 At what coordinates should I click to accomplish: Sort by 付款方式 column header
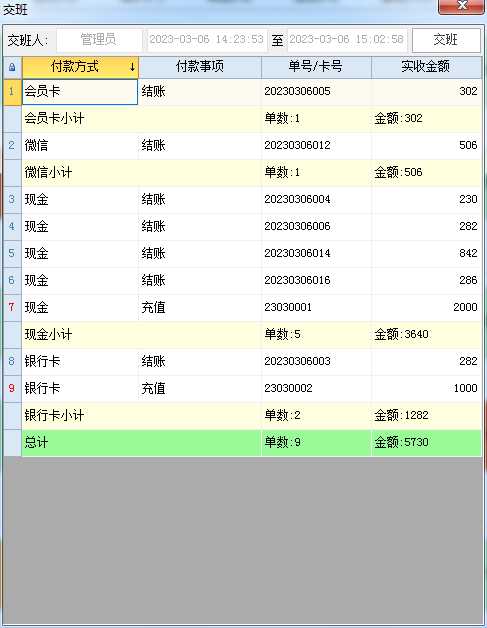(x=80, y=67)
